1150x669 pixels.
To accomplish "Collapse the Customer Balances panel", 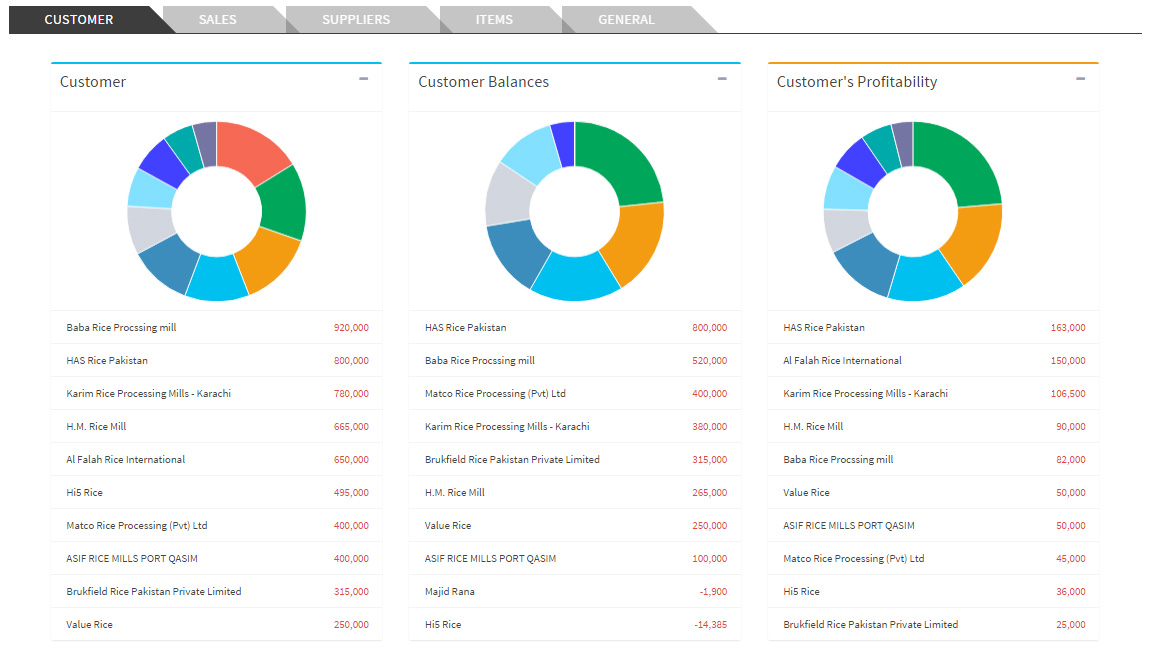I will point(722,78).
